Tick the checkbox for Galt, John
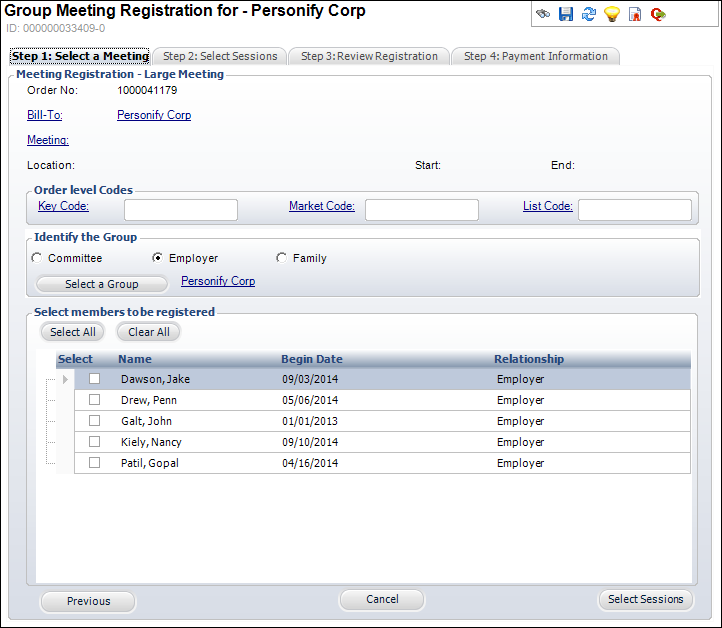 click(94, 420)
